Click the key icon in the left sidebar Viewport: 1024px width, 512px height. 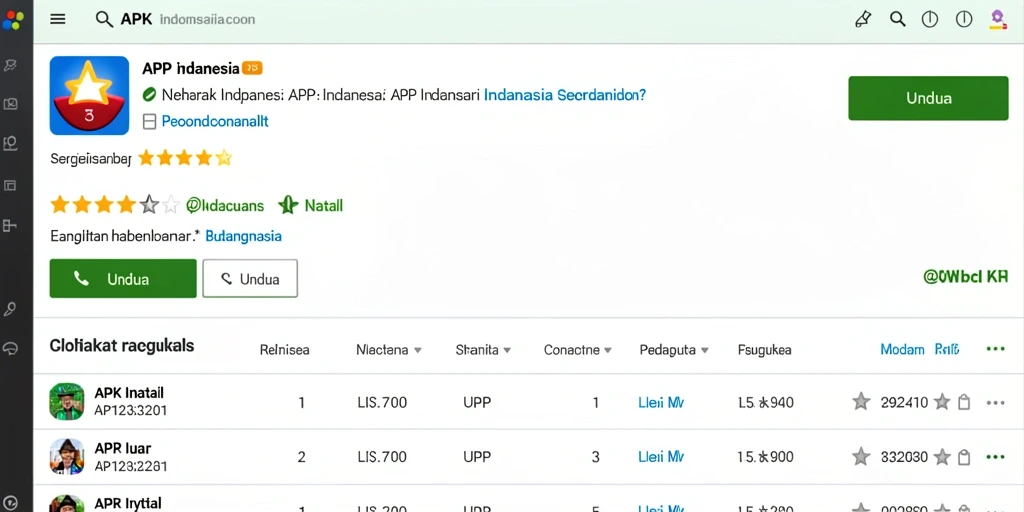(10, 310)
